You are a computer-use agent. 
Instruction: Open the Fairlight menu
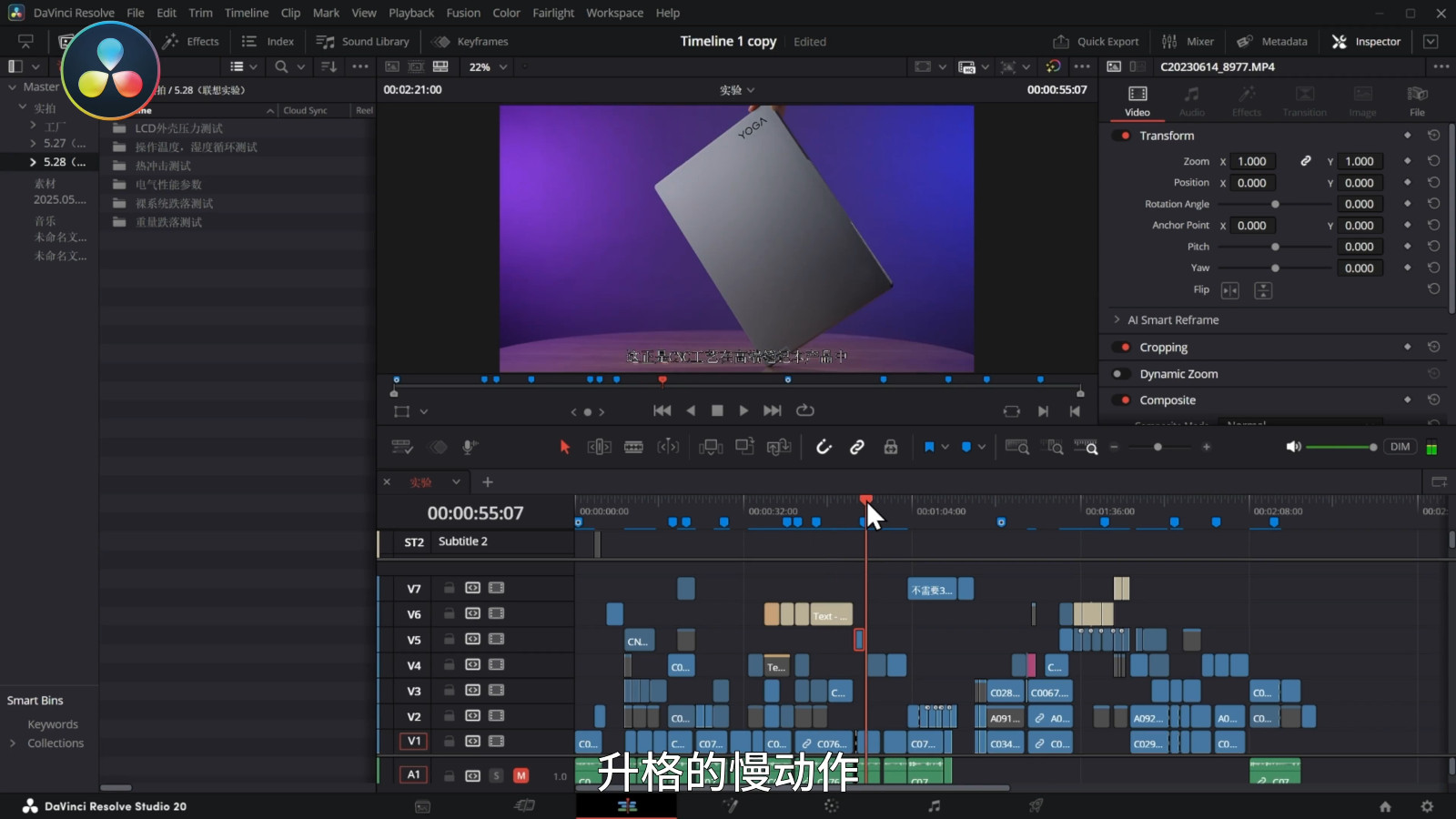553,13
